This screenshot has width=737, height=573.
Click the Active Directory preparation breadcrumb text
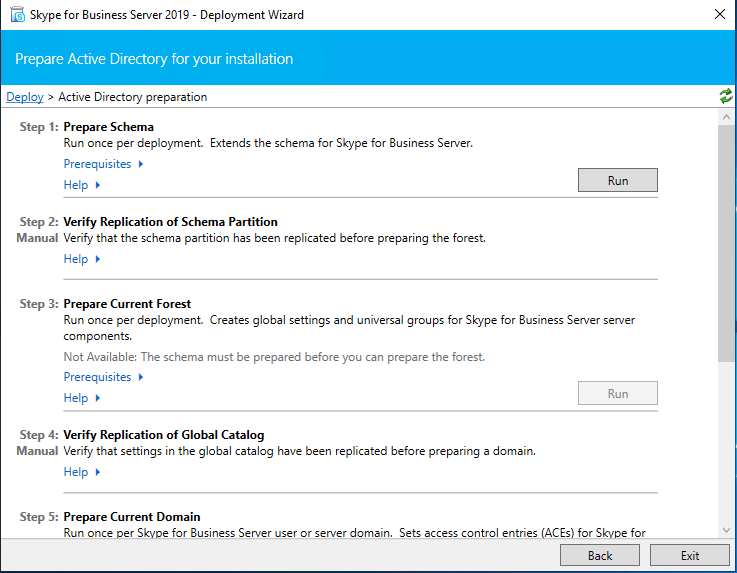(x=133, y=97)
